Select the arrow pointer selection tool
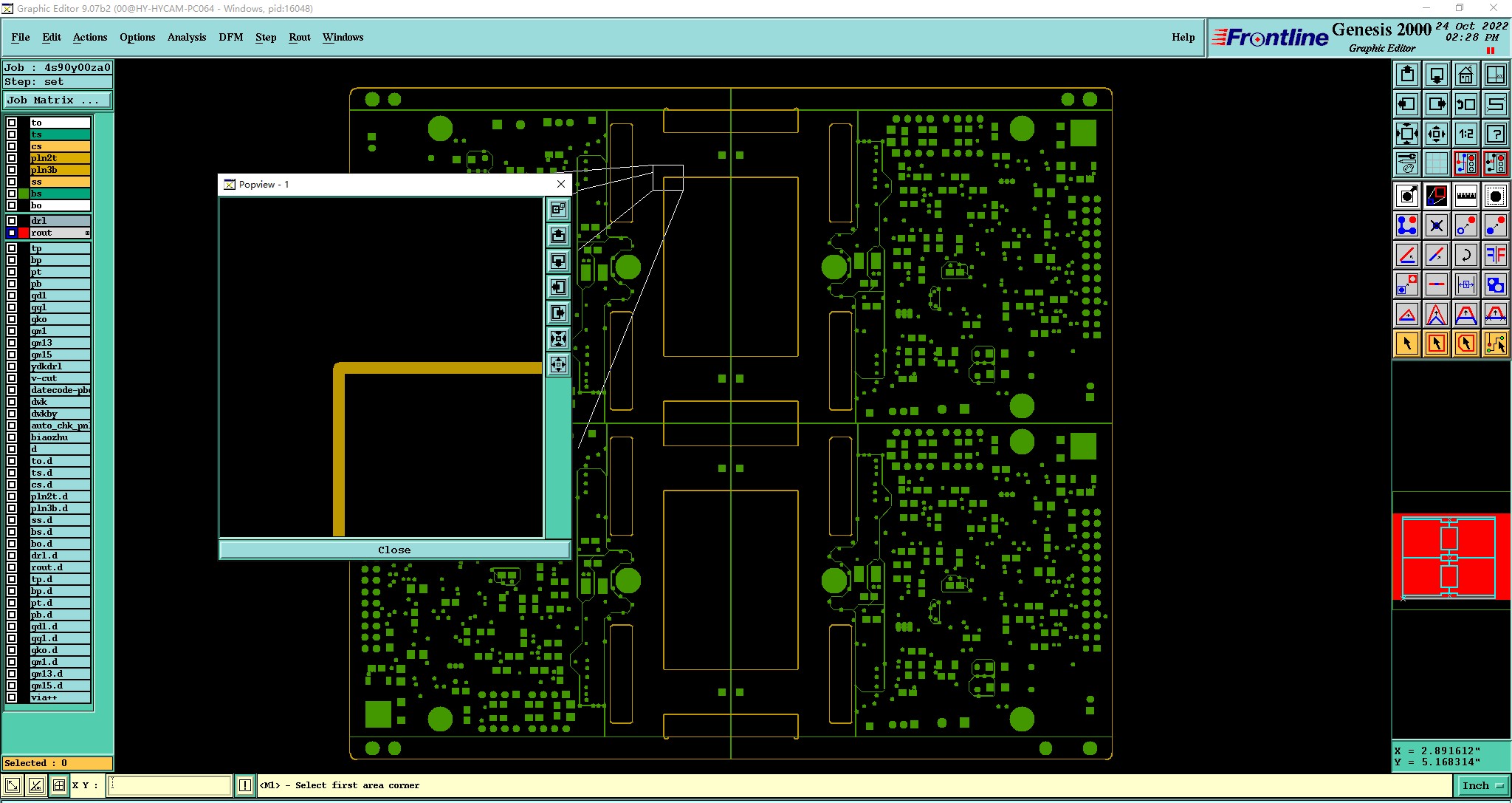The width and height of the screenshot is (1512, 803). [1407, 344]
